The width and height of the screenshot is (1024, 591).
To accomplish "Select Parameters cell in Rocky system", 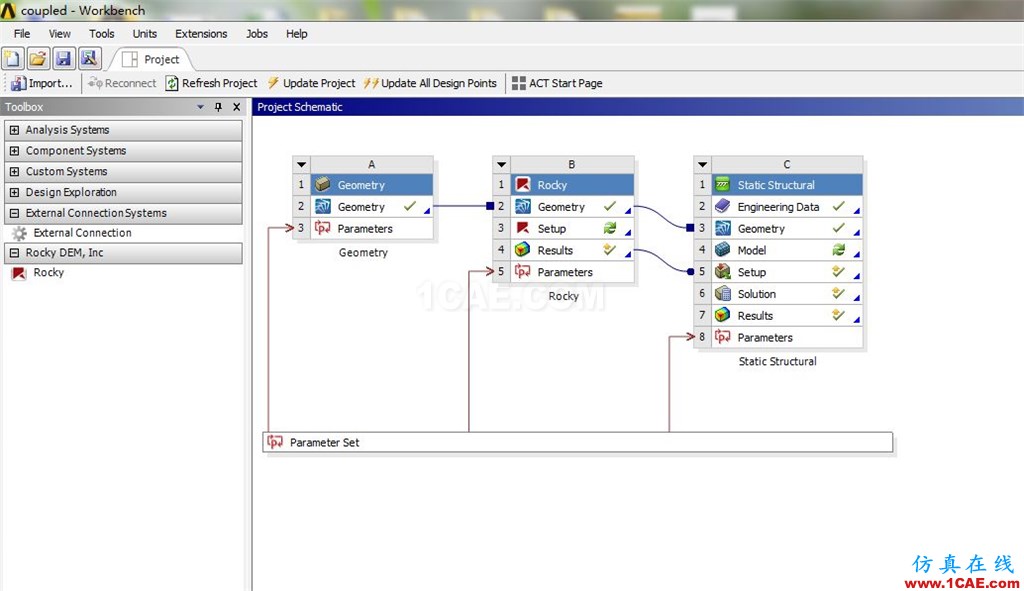I will point(572,272).
